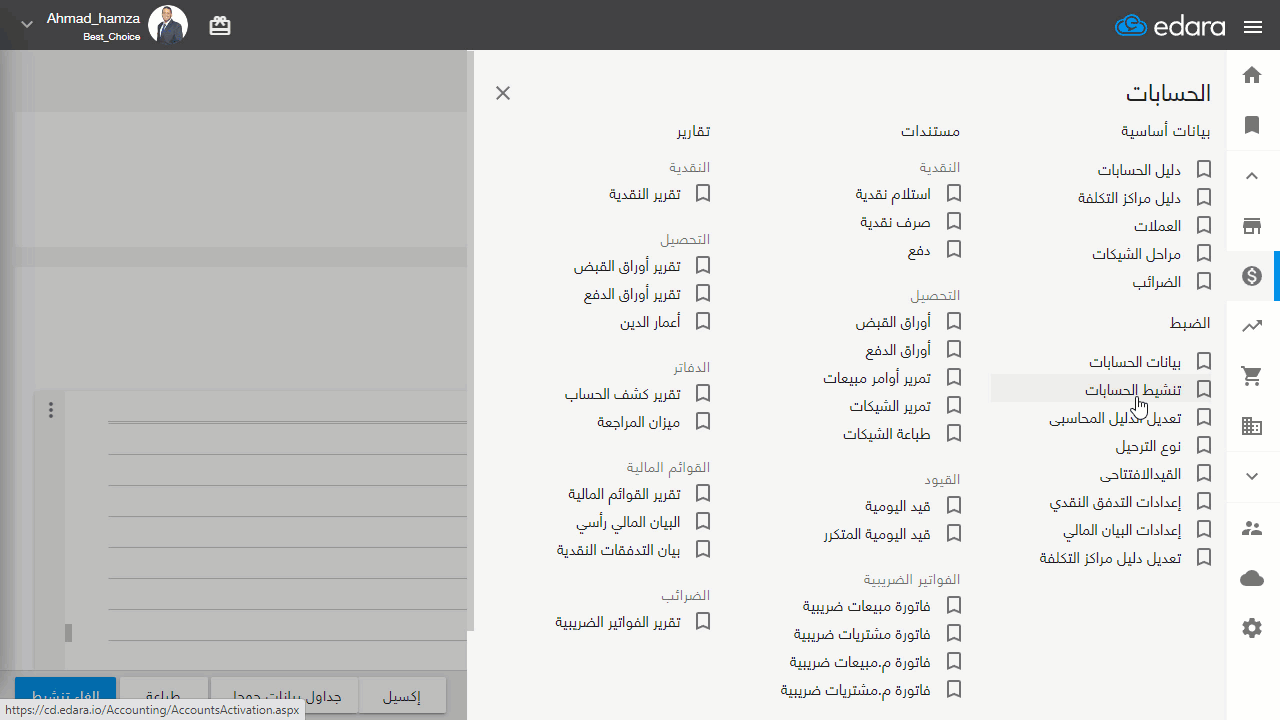The image size is (1280, 720).
Task: Open بيانات الحسابات menu item
Action: pyautogui.click(x=1135, y=362)
